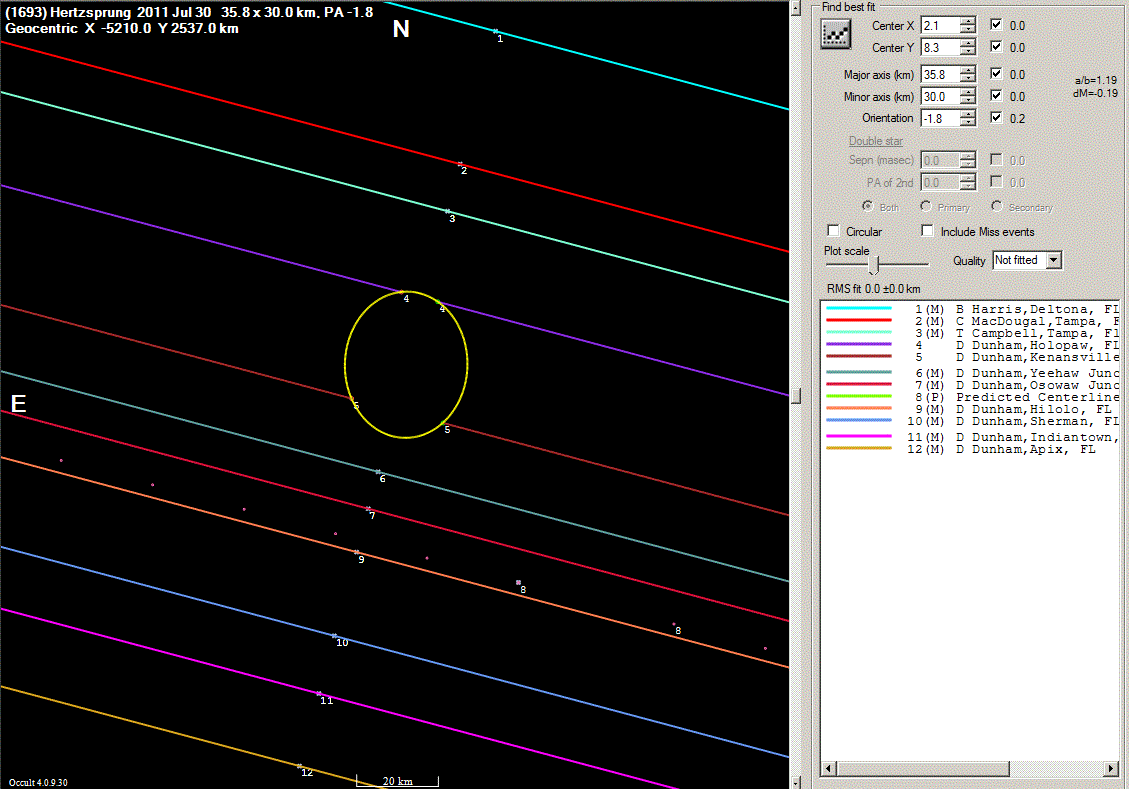This screenshot has width=1129, height=789.
Task: Increment Major axis spinner up arrow
Action: (x=967, y=70)
